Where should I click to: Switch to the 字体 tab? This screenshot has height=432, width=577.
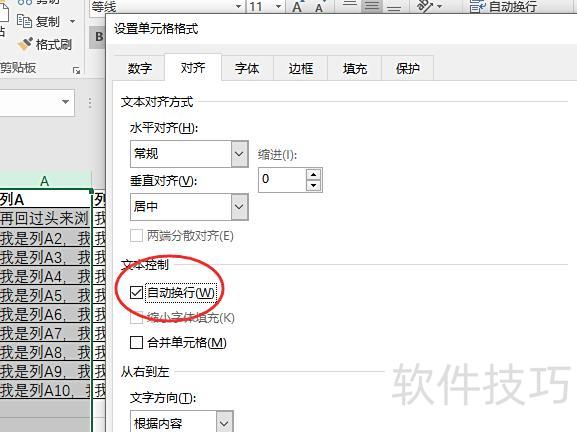coord(247,68)
